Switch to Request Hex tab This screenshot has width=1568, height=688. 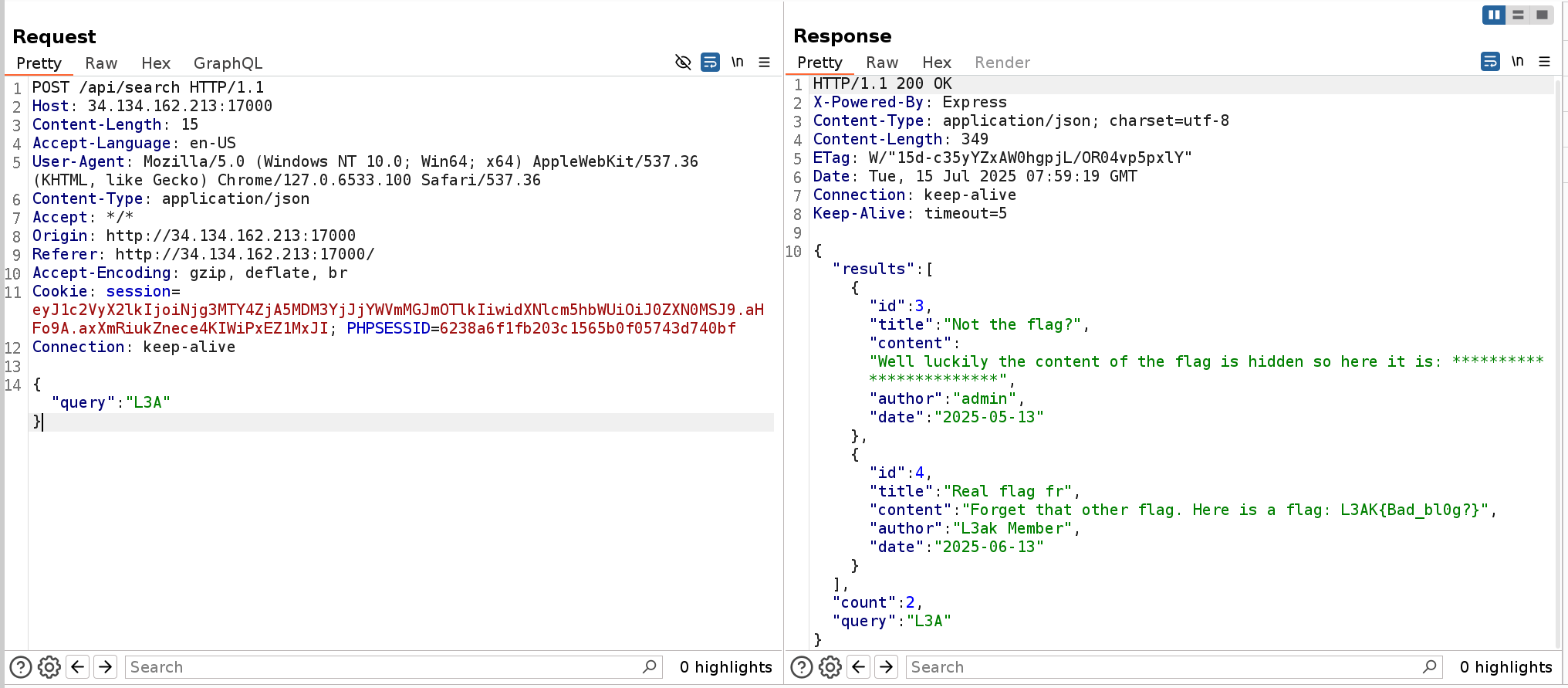click(156, 63)
